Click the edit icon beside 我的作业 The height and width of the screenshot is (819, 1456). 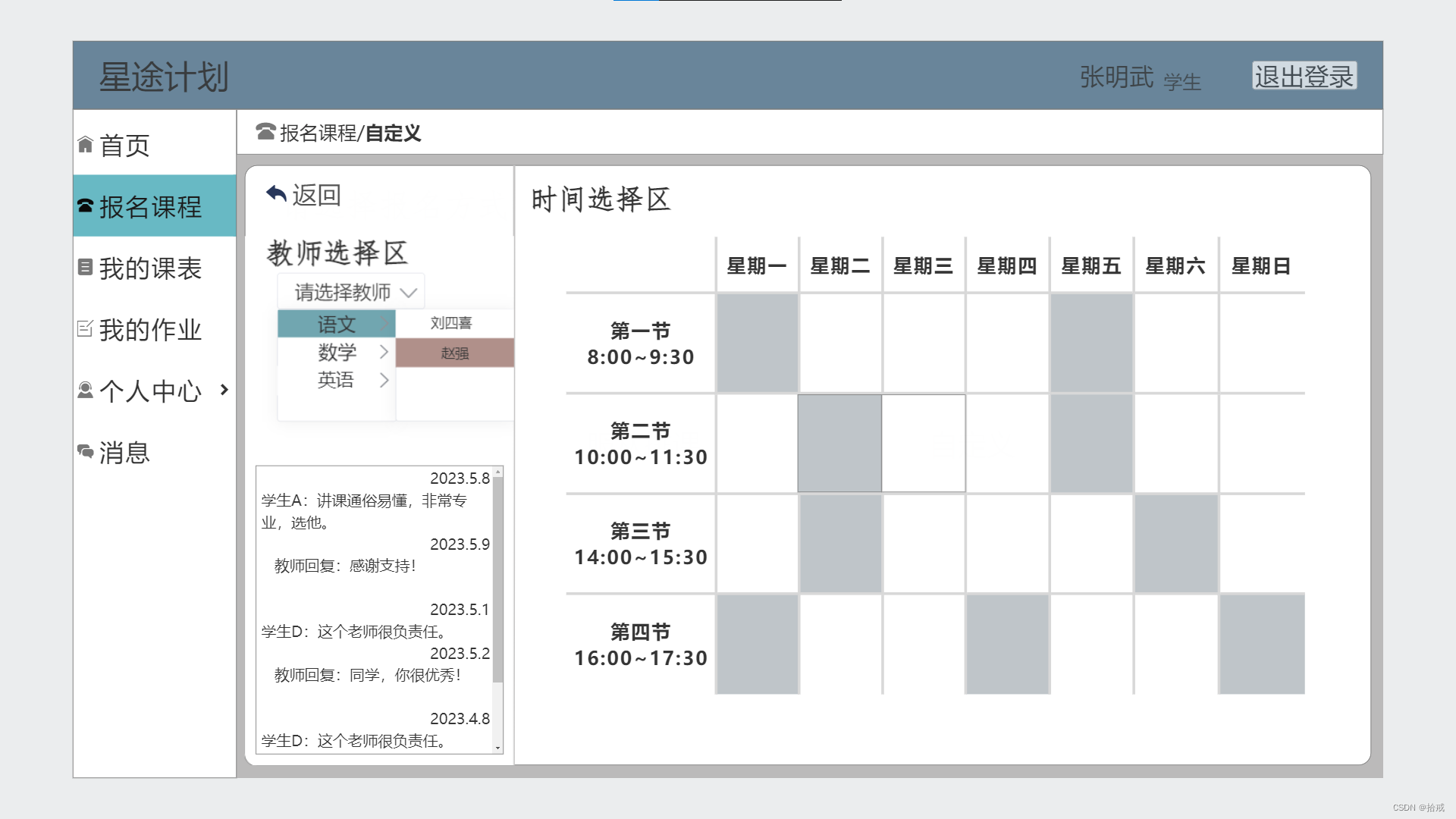(x=85, y=328)
